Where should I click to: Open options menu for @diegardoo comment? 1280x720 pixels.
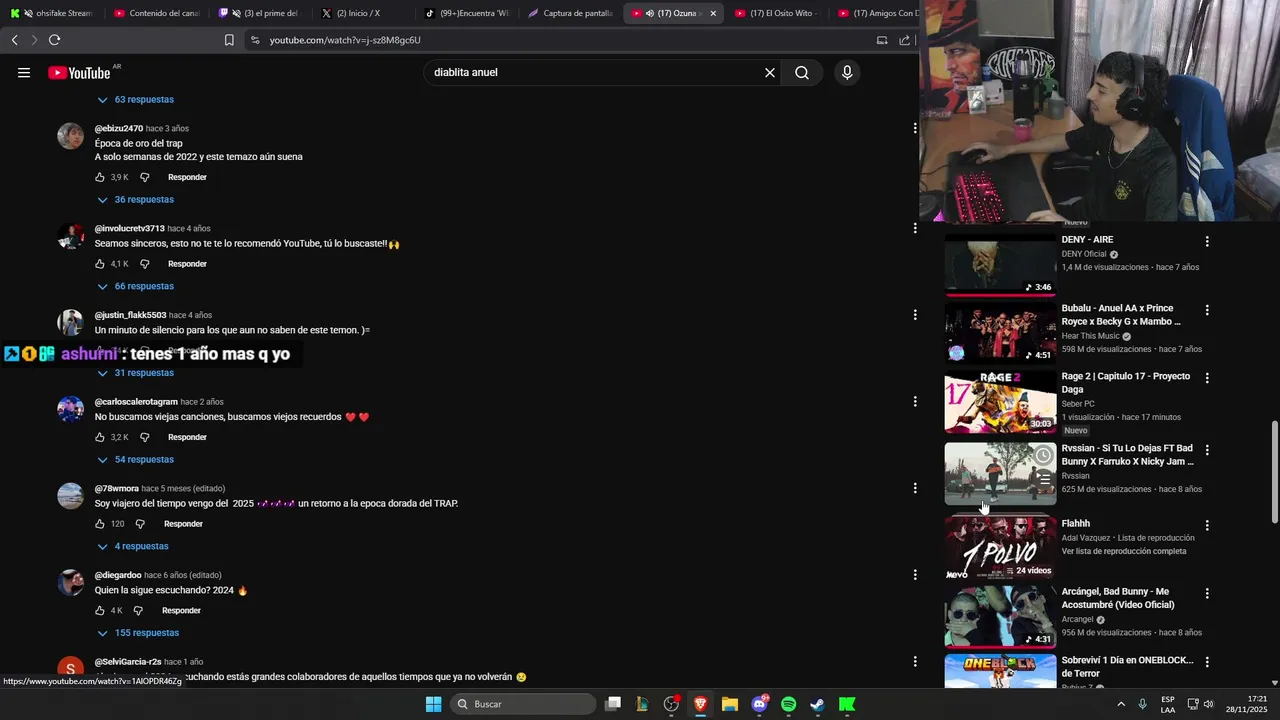(914, 575)
